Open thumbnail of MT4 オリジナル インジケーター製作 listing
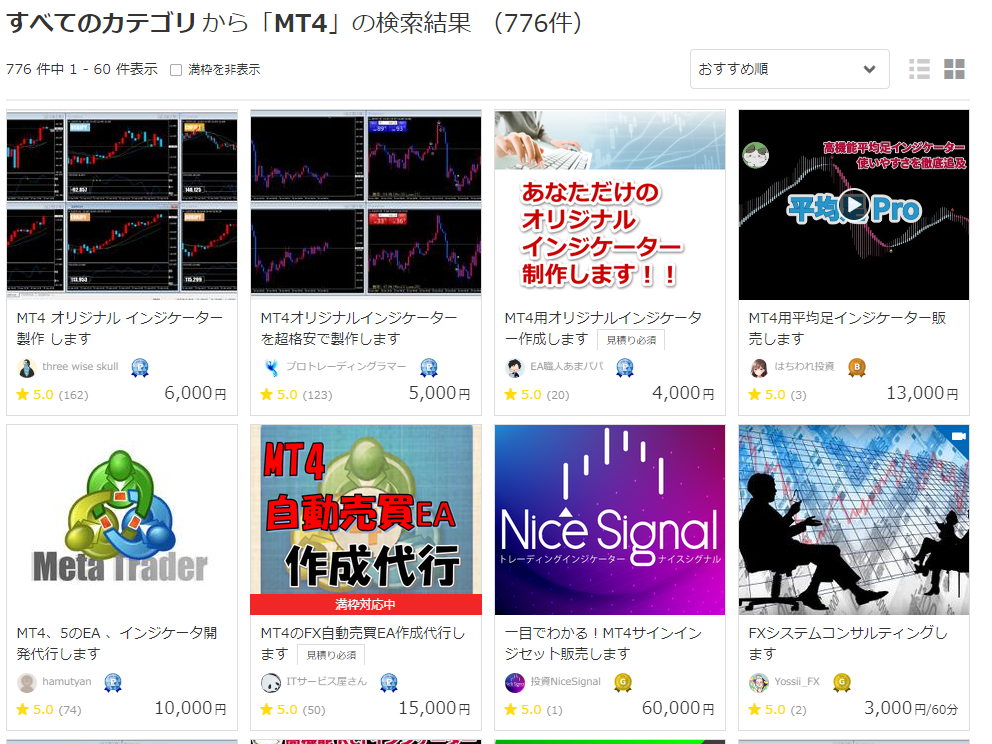The image size is (992, 744). [x=122, y=204]
